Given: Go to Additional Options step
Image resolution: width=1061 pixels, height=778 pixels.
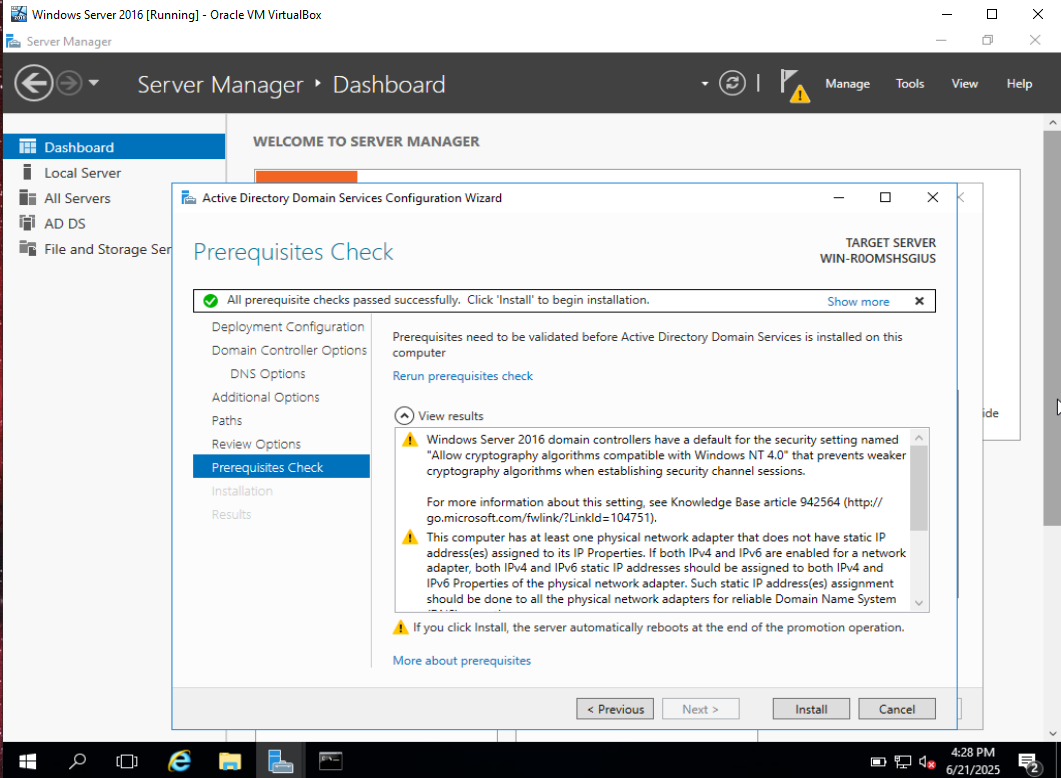Looking at the screenshot, I should click(265, 397).
